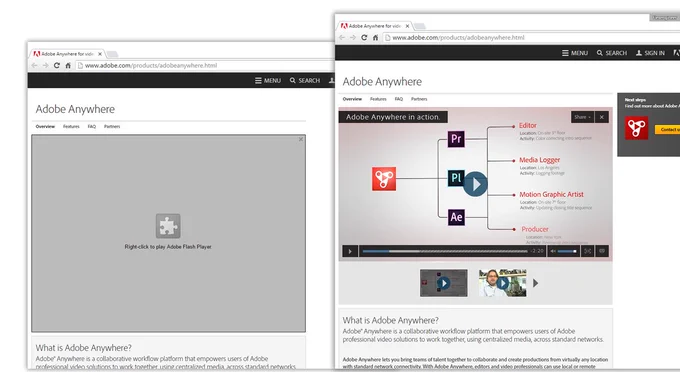The height and width of the screenshot is (372, 680).
Task: Click the next arrow beside video thumbnails
Action: point(536,283)
